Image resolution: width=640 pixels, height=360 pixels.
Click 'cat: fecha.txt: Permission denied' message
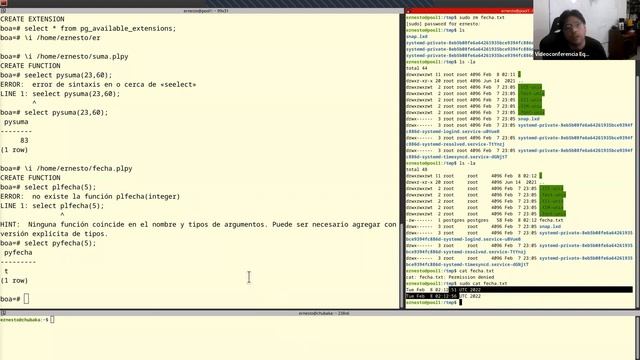click(450, 277)
